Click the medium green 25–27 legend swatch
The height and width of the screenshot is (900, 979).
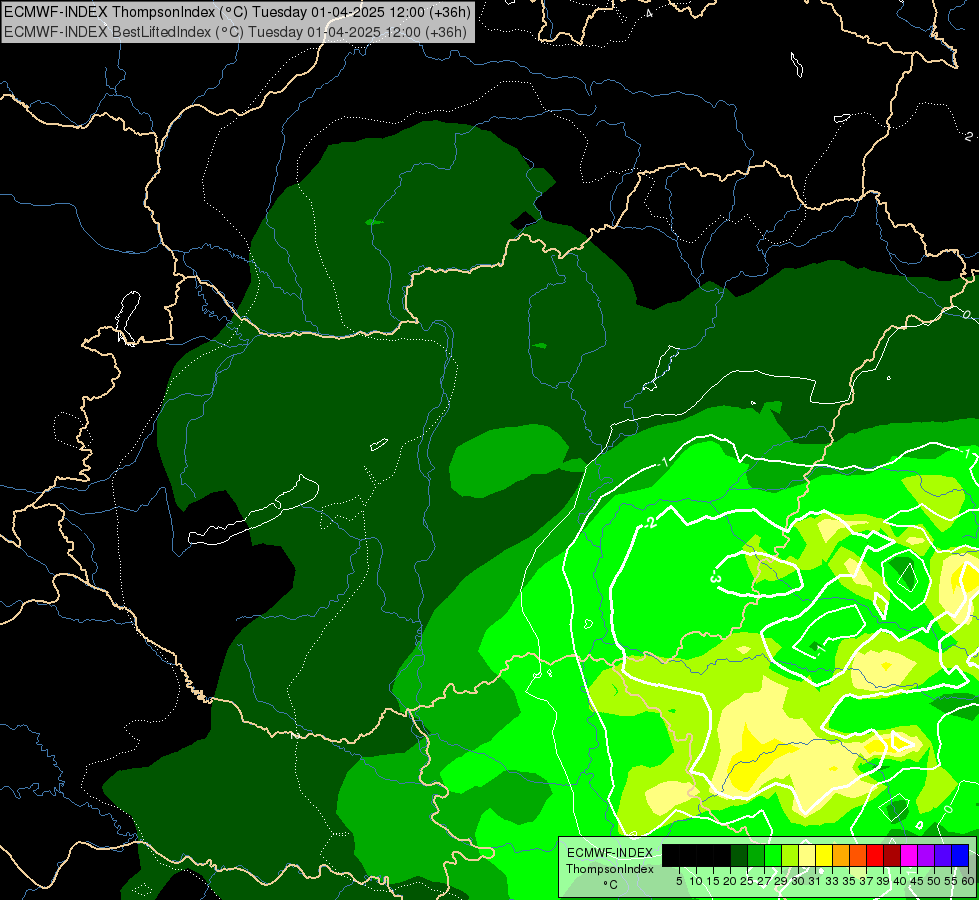coord(756,855)
